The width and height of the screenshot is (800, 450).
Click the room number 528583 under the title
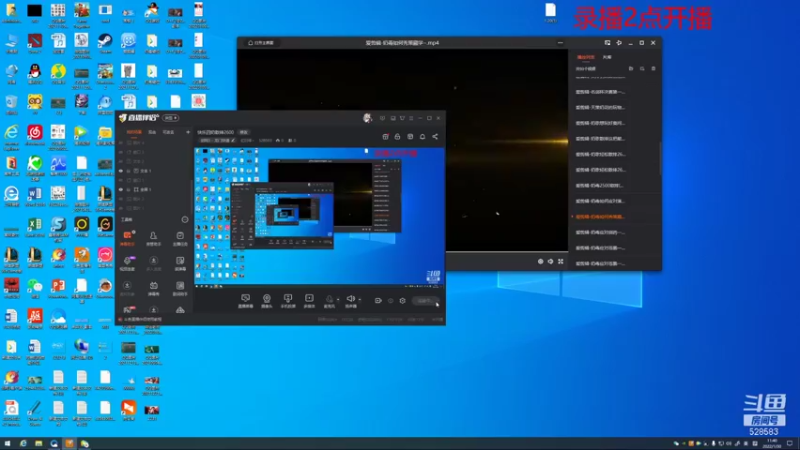coord(265,140)
